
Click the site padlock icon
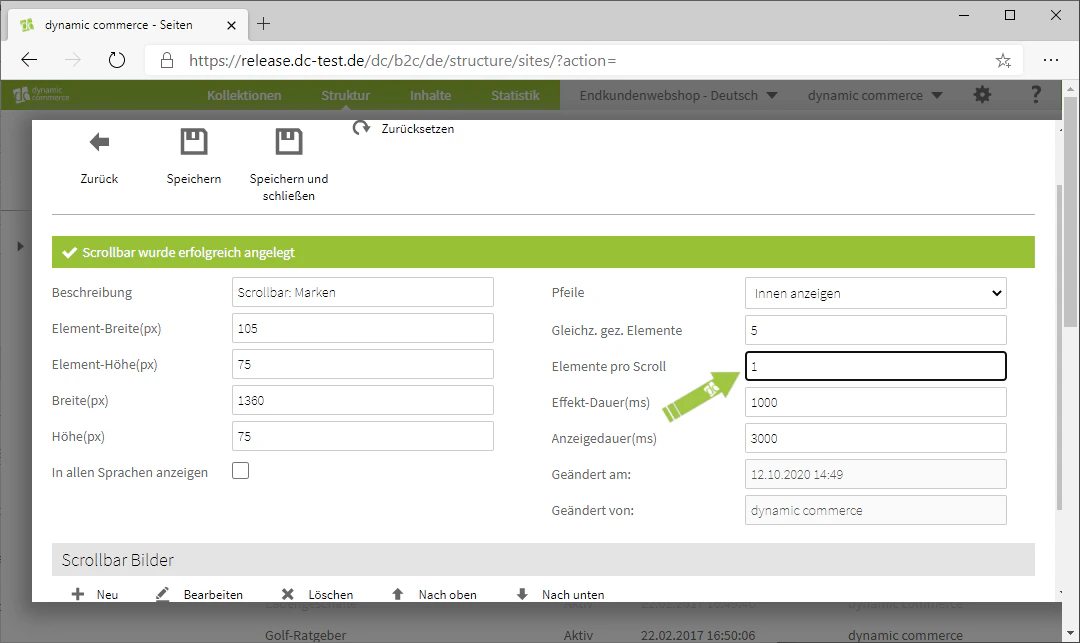[167, 61]
